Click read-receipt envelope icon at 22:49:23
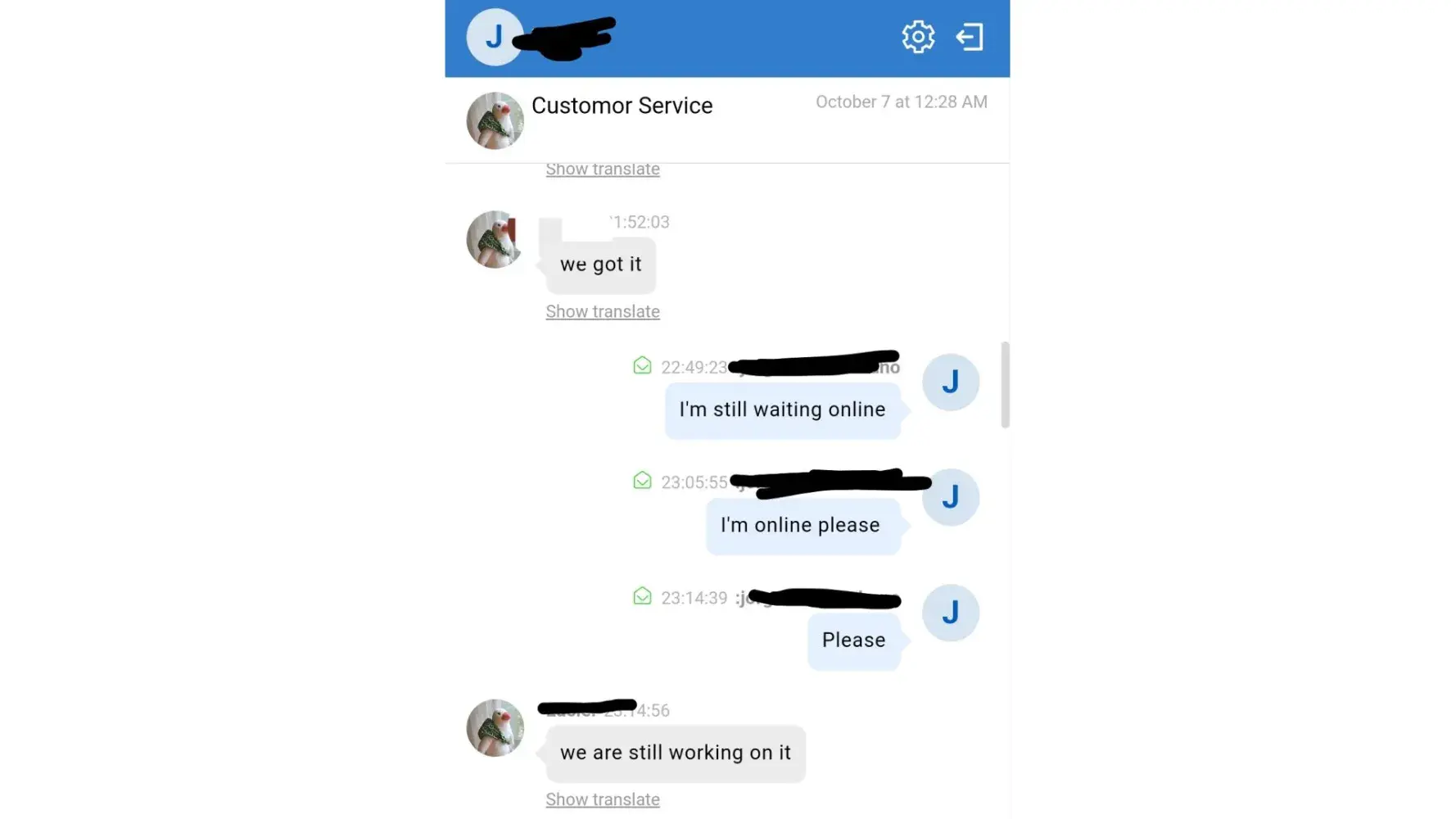 pyautogui.click(x=642, y=365)
